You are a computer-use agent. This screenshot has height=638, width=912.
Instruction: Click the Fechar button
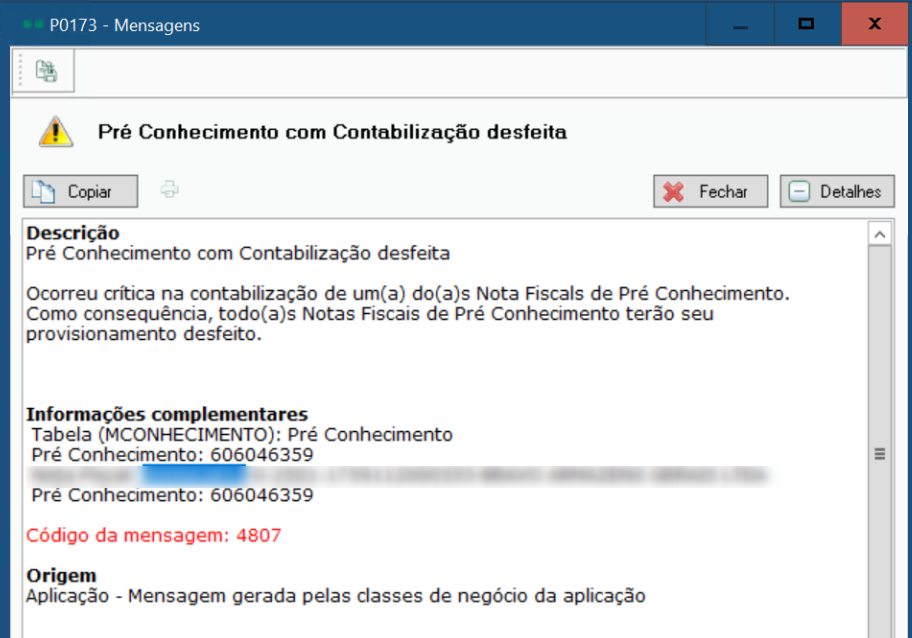710,191
